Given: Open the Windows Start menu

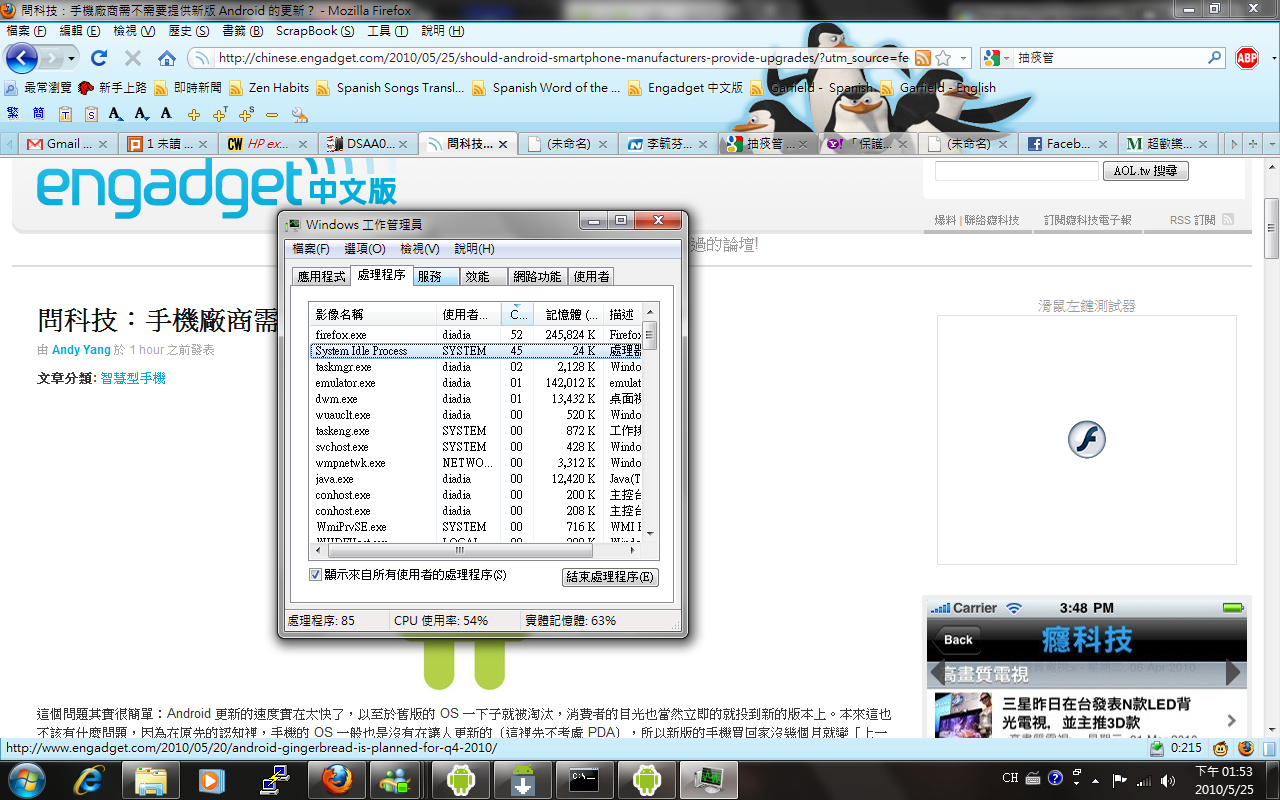Looking at the screenshot, I should click(26, 778).
